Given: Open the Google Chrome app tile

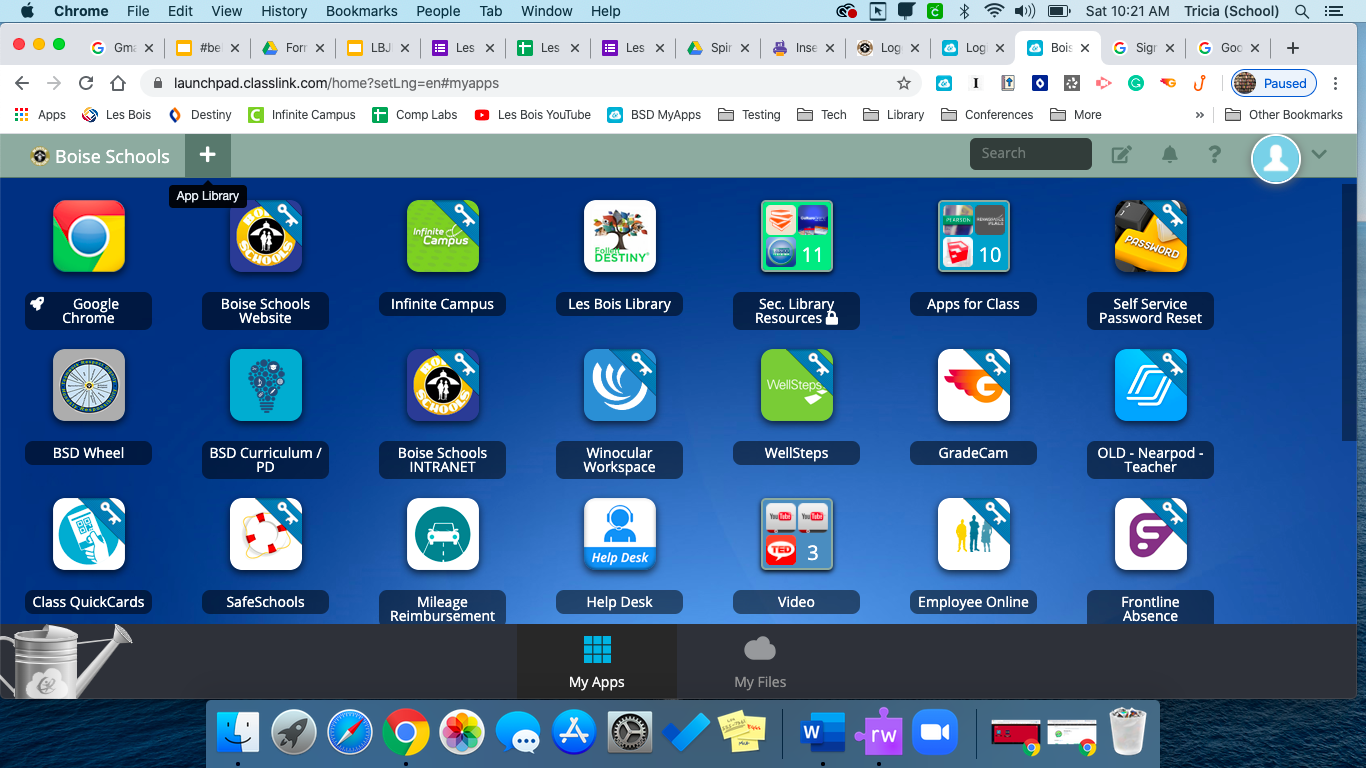Looking at the screenshot, I should click(x=89, y=236).
